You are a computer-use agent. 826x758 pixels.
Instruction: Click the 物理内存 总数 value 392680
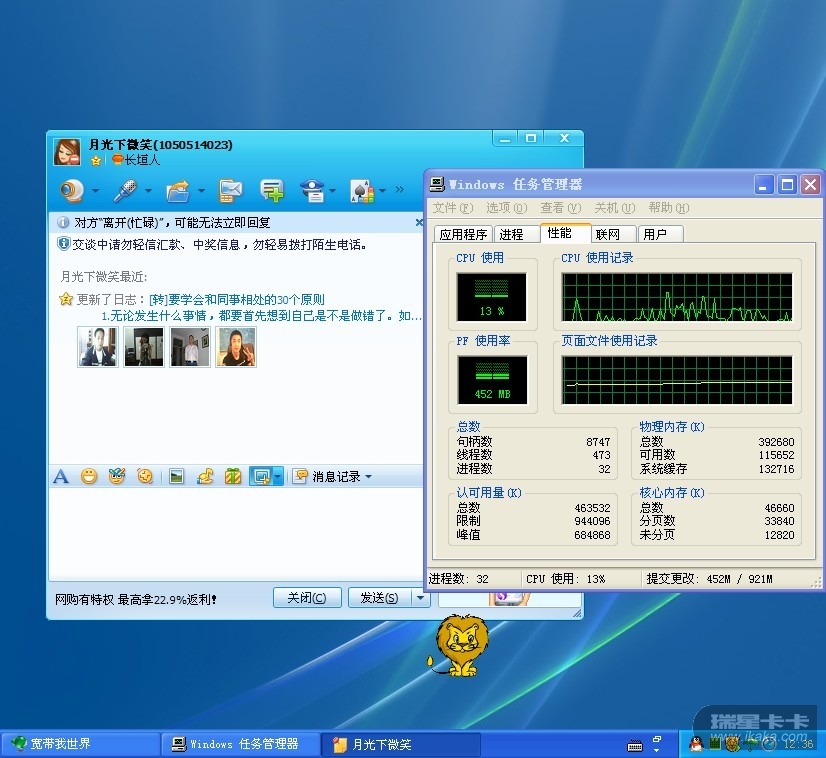[x=776, y=442]
